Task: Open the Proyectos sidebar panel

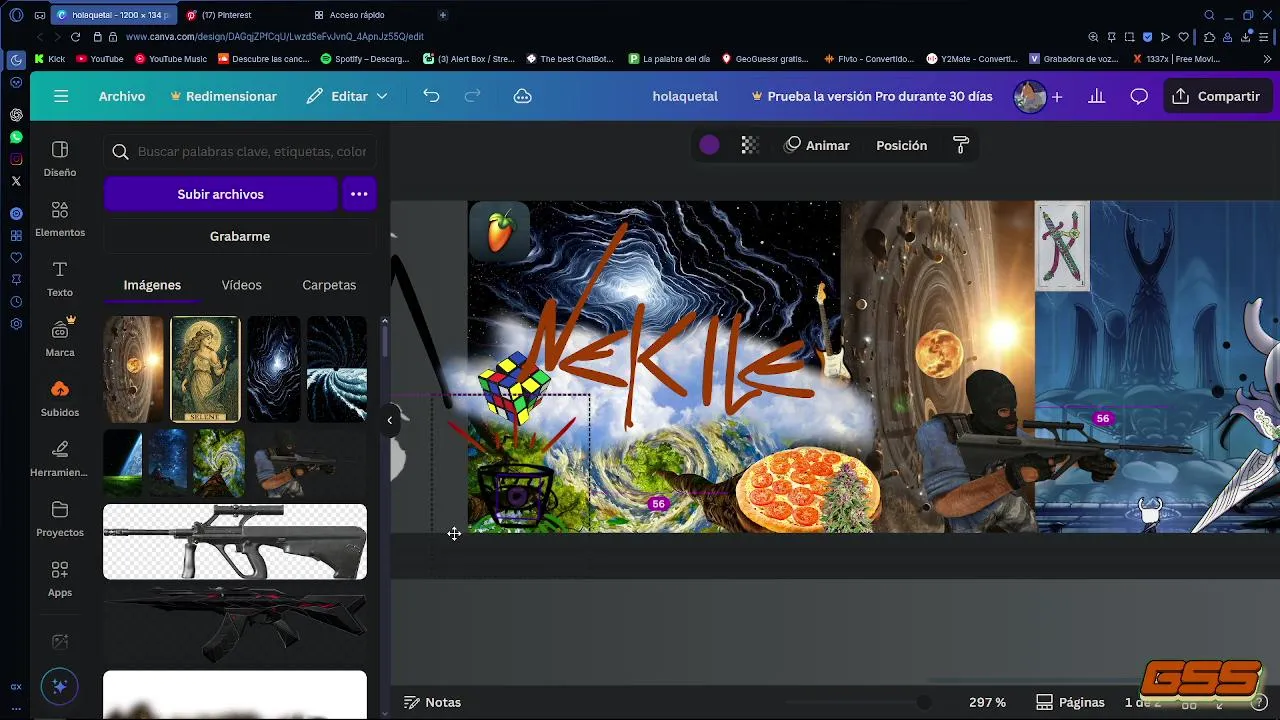Action: 60,519
